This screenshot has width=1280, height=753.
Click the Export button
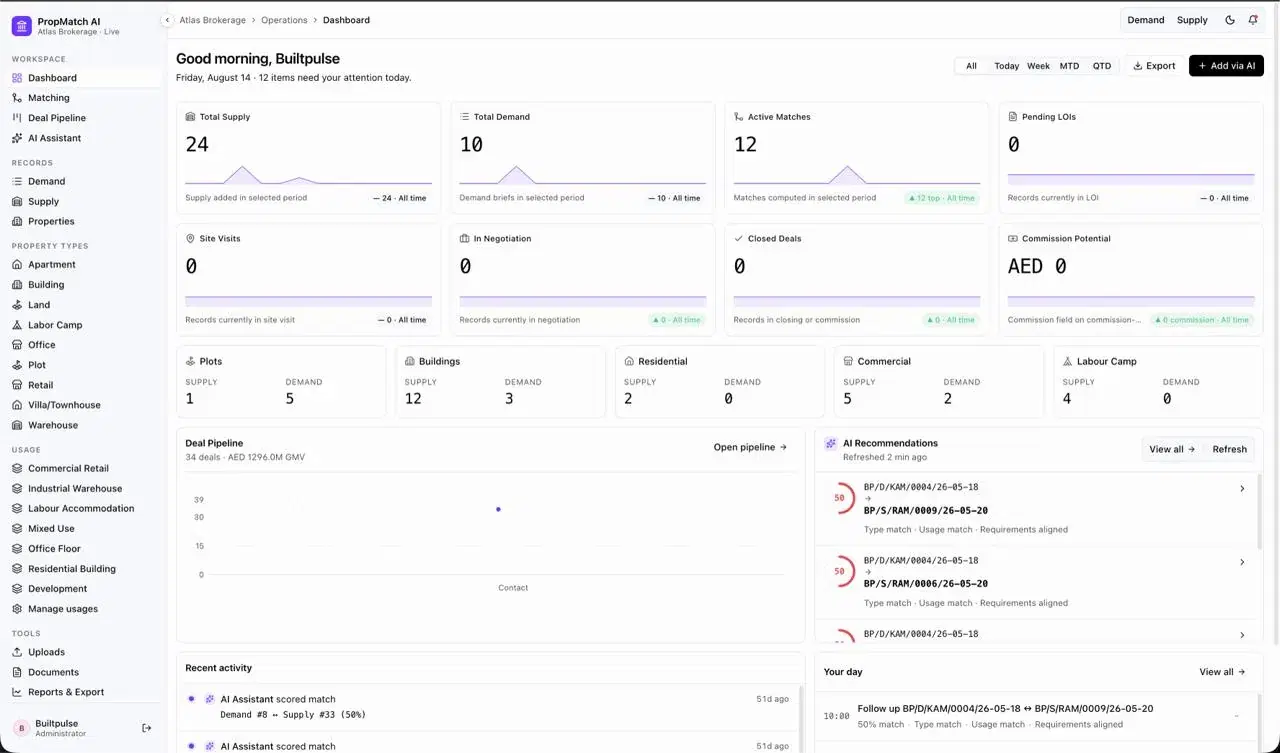1154,66
